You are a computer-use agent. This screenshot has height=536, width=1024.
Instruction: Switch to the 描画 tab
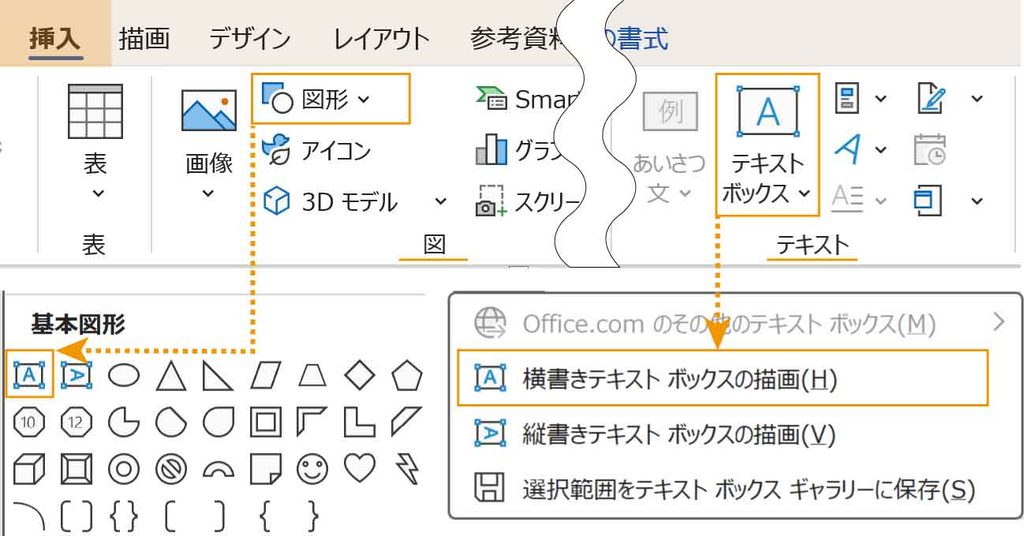click(144, 38)
